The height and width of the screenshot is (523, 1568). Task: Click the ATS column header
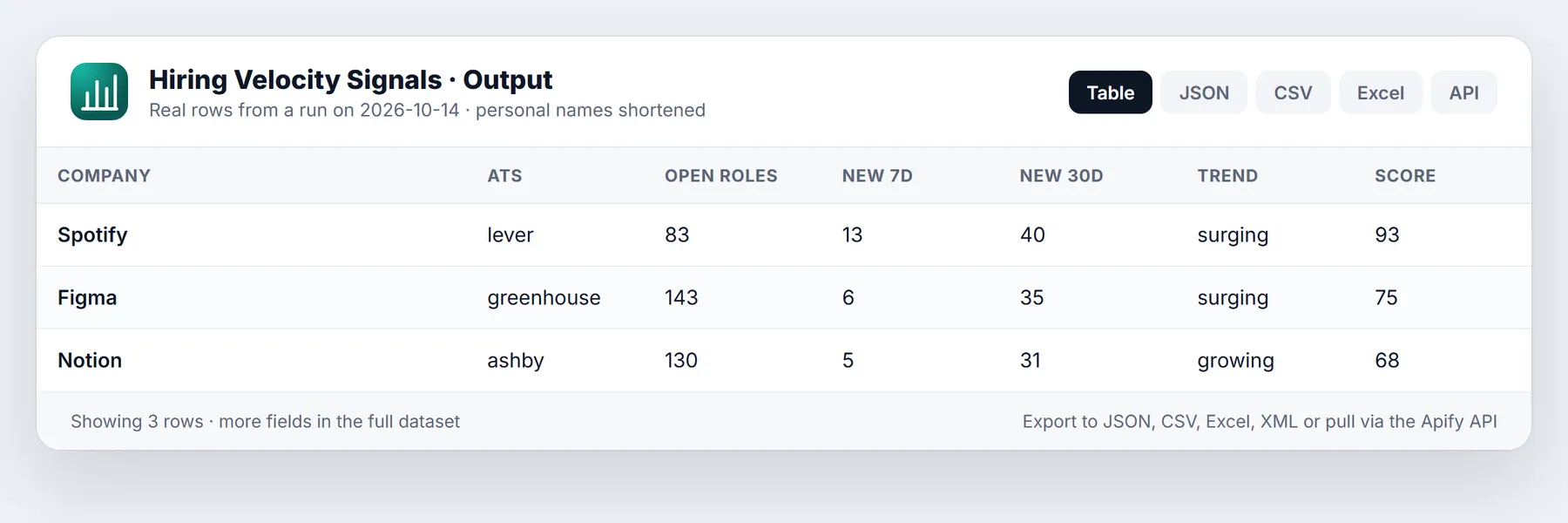coord(504,176)
